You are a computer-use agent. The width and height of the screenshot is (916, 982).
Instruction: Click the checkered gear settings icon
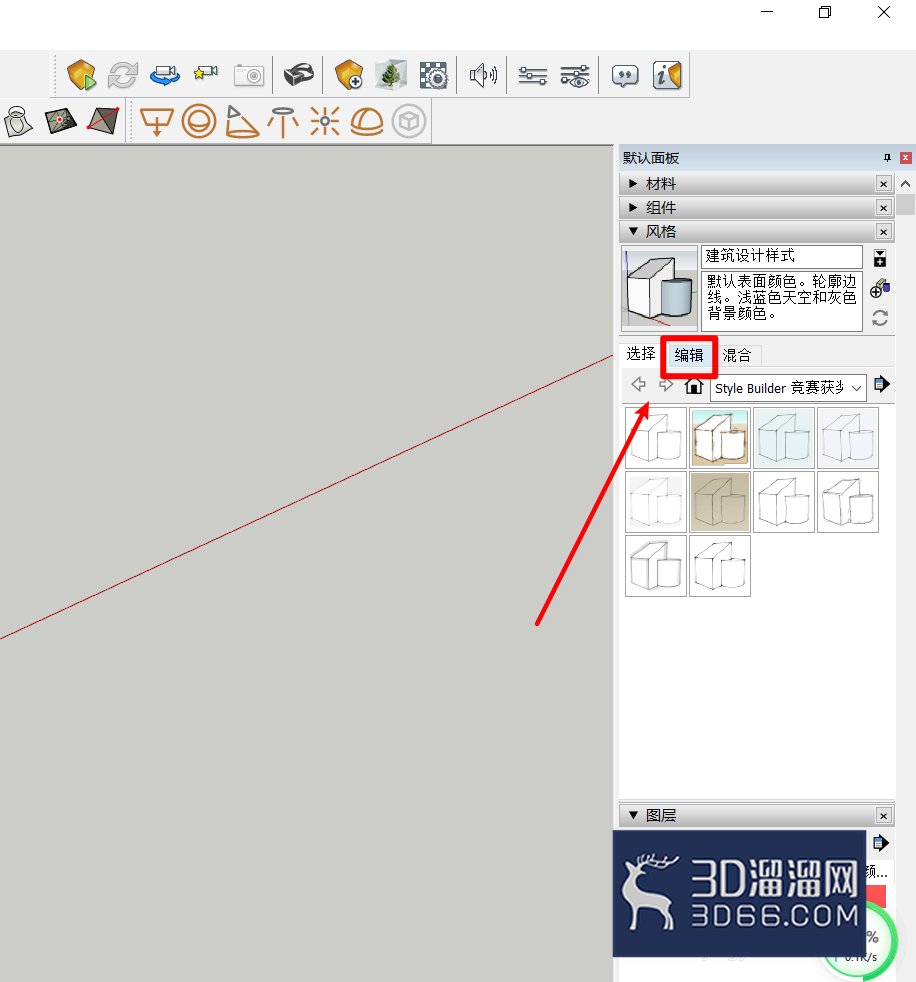433,75
